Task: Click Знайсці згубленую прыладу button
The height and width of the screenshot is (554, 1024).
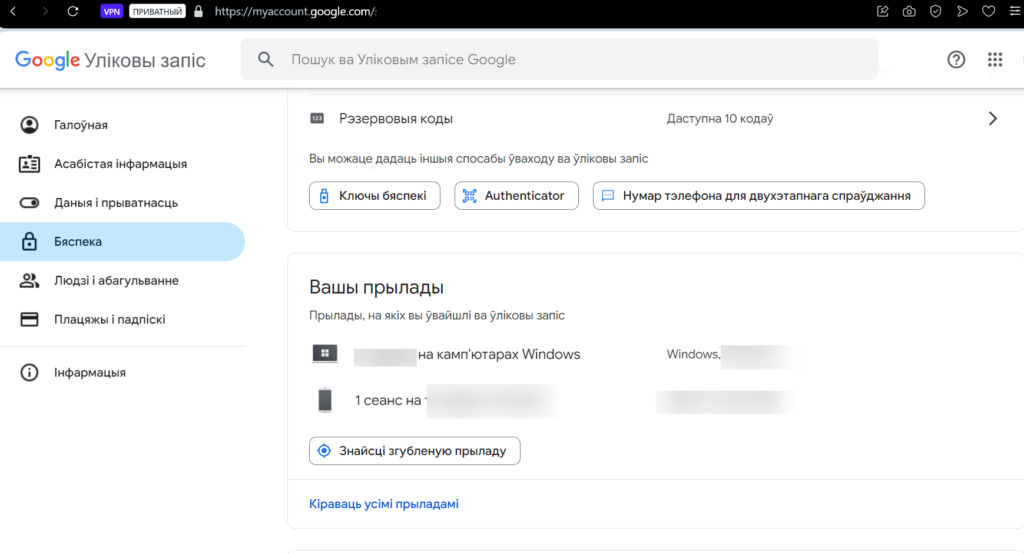Action: click(415, 451)
